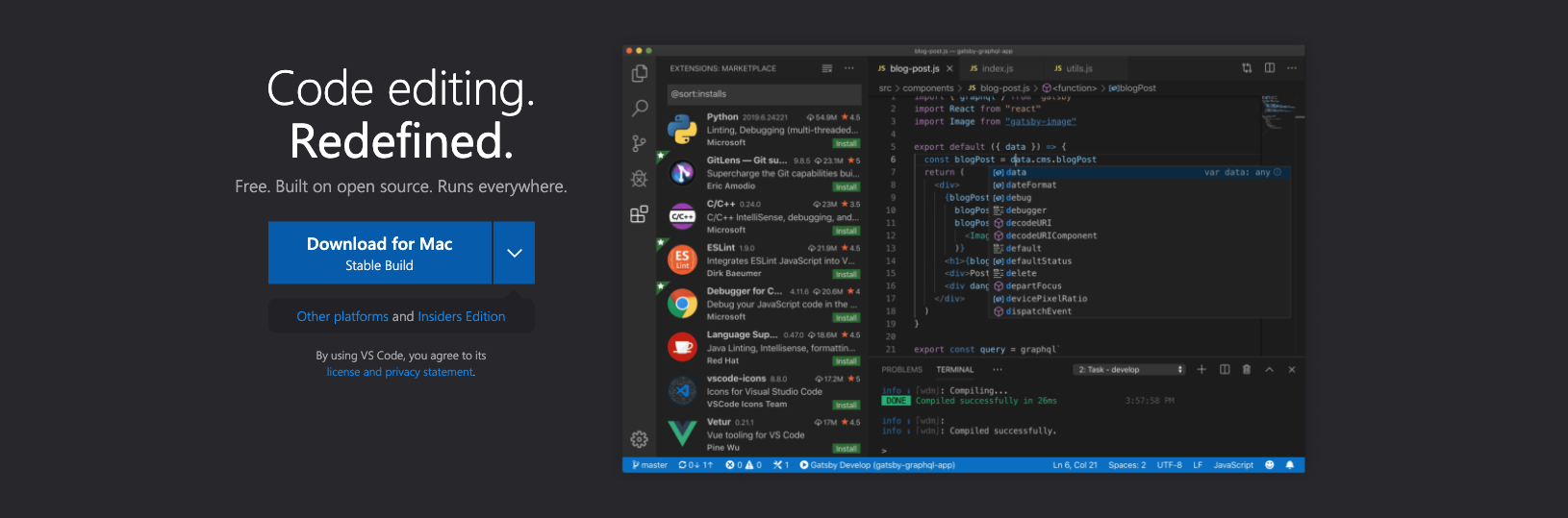Open the editor more actions ellipsis
The height and width of the screenshot is (518, 1568).
coord(1292,68)
